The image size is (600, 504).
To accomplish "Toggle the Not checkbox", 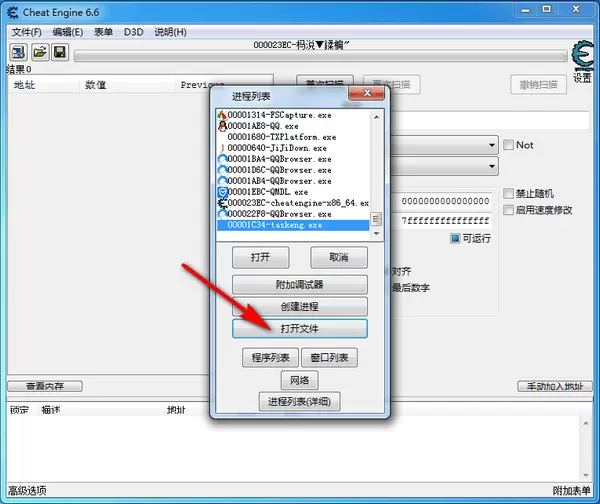I will pos(508,145).
